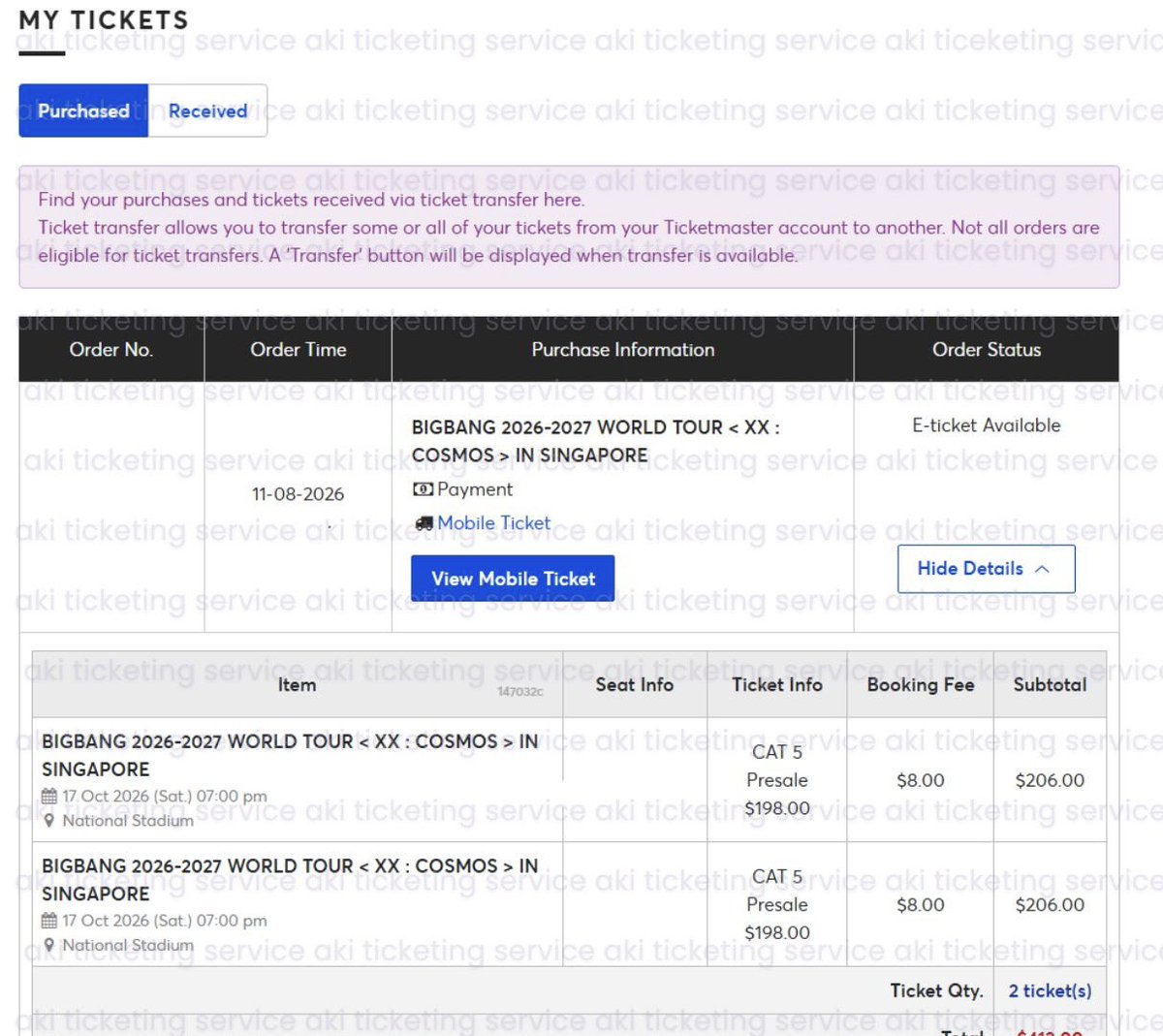Click the Order Time column header
The height and width of the screenshot is (1036, 1163).
(299, 350)
